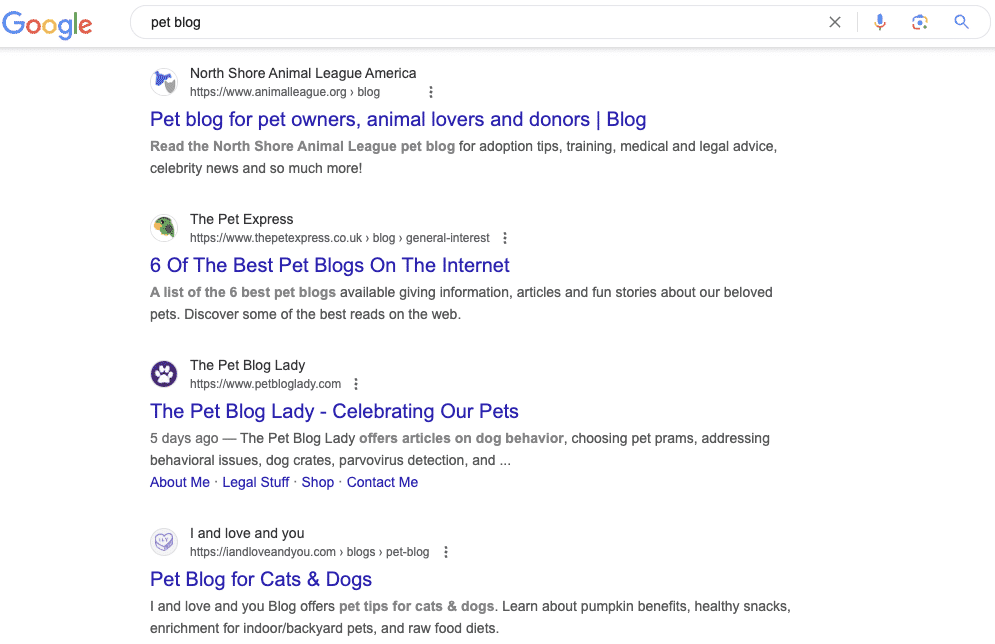This screenshot has height=644, width=995.
Task: Open Google Lens image search
Action: pos(920,22)
